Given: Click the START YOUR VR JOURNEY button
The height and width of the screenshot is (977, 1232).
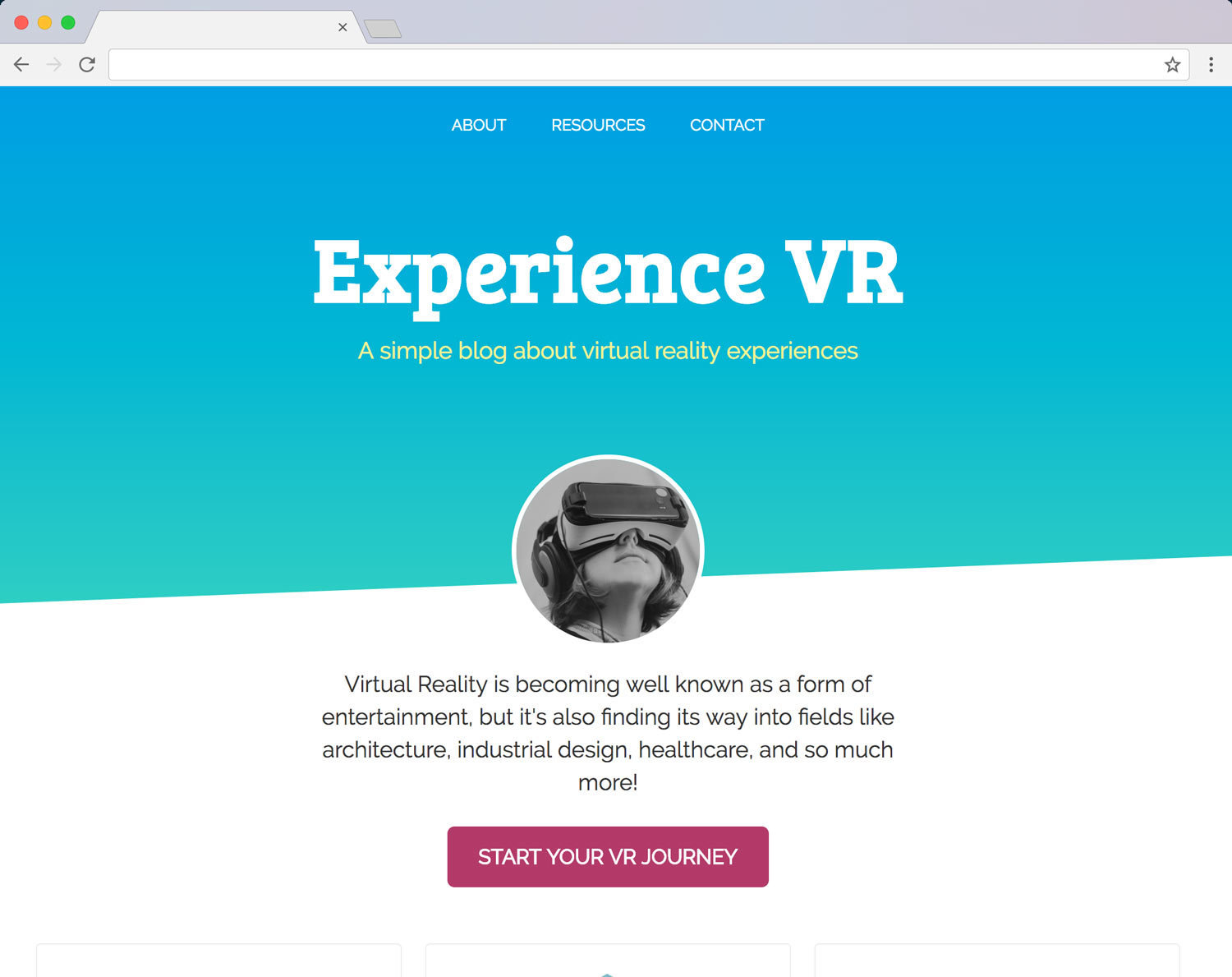Looking at the screenshot, I should [x=608, y=857].
